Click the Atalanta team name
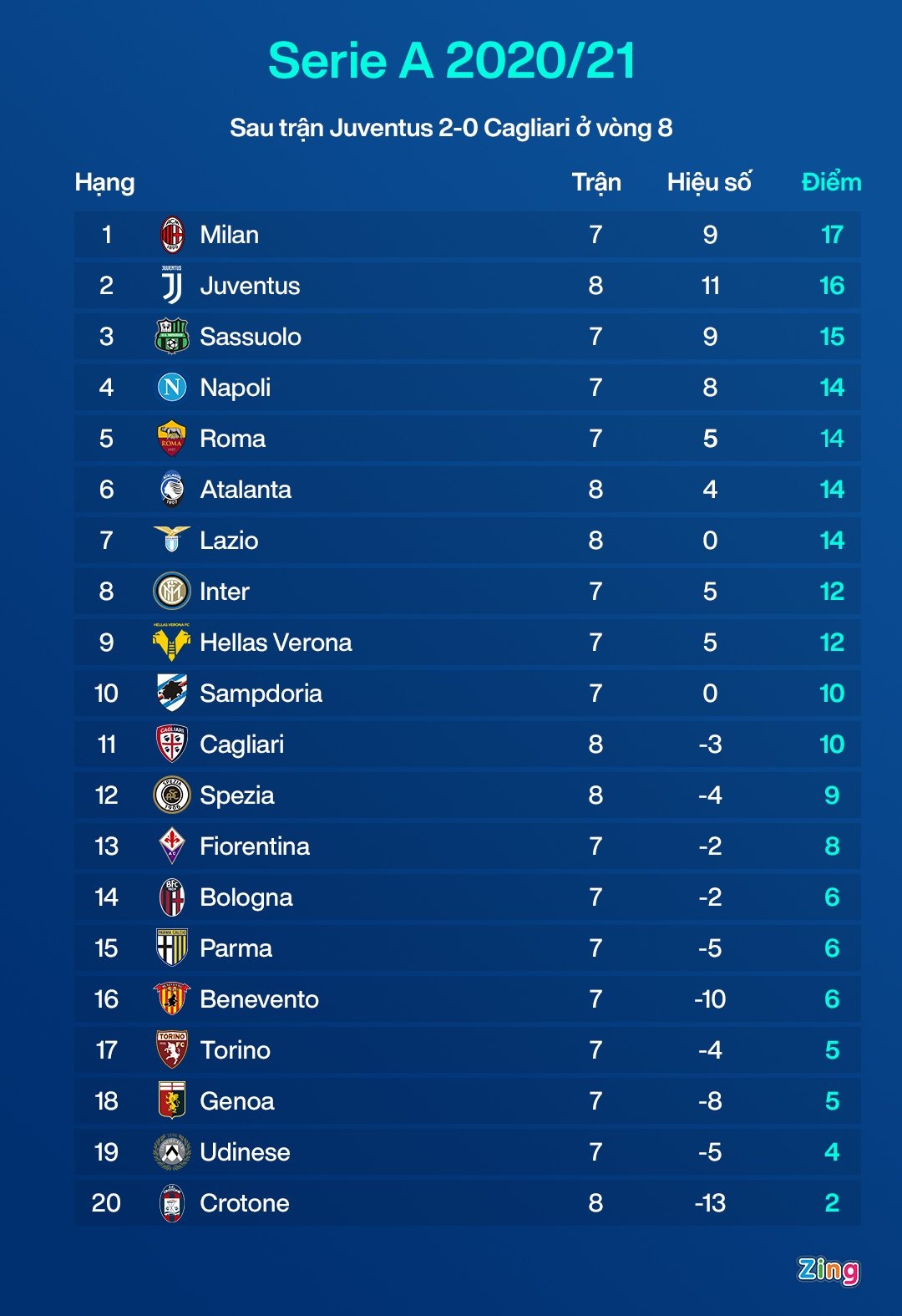 [x=246, y=490]
